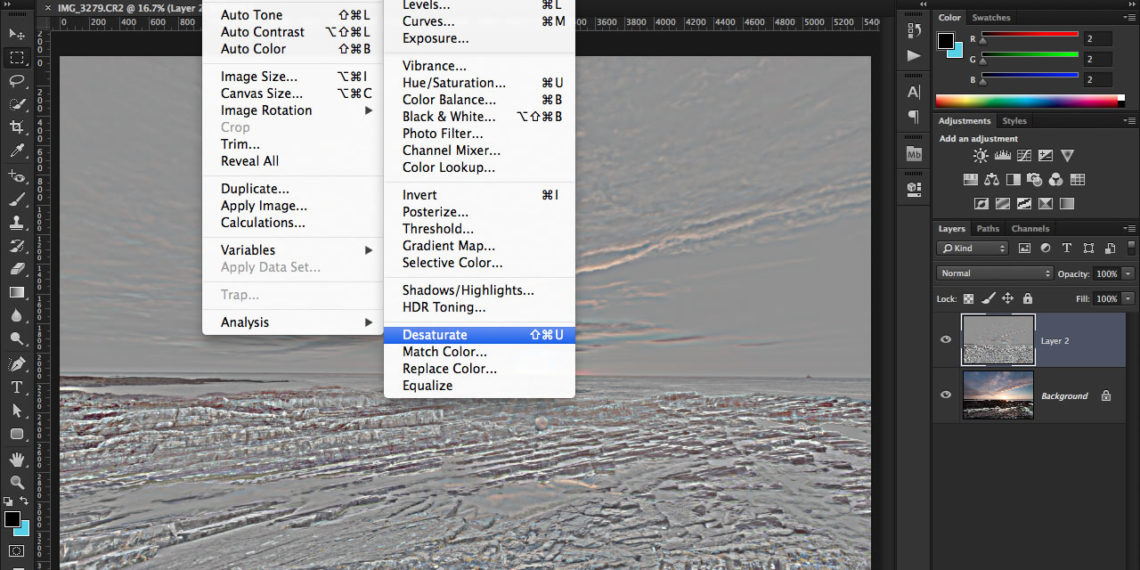Image resolution: width=1140 pixels, height=570 pixels.
Task: Open the Paragraph panel icon
Action: 914,117
